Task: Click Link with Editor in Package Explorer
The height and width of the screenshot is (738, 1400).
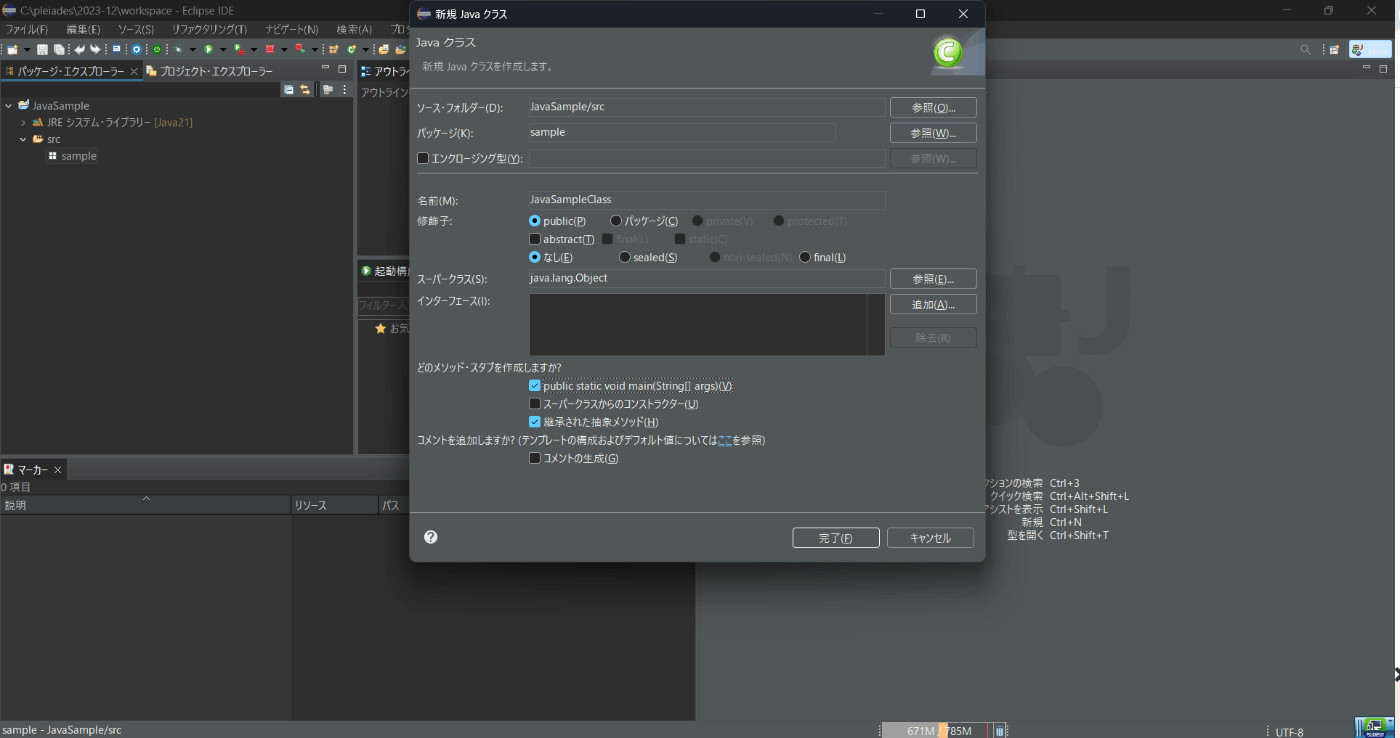Action: (305, 89)
